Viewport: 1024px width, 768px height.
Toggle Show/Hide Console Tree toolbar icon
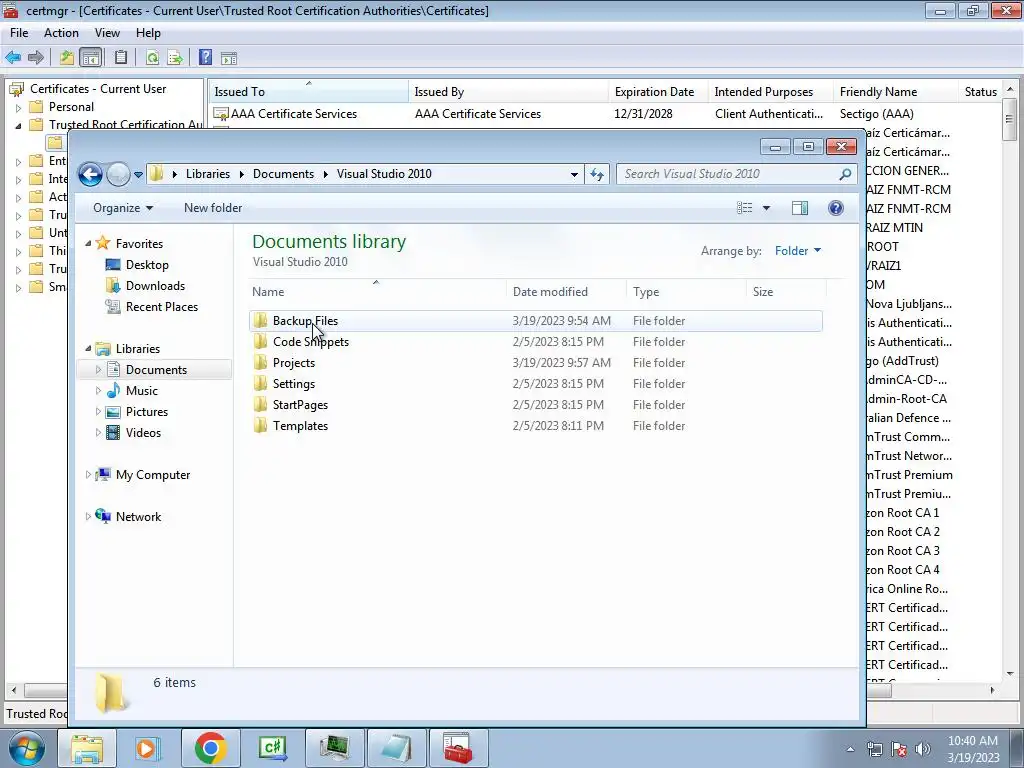pyautogui.click(x=91, y=58)
